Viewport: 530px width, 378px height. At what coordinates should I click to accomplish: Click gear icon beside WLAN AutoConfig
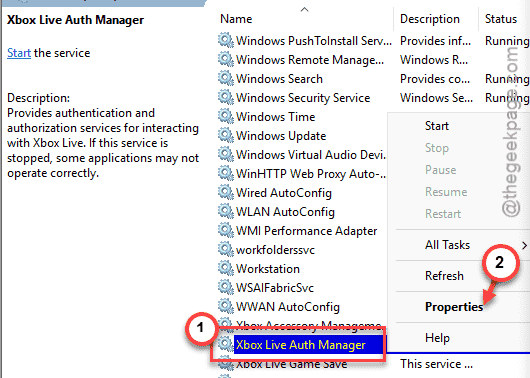coord(225,211)
